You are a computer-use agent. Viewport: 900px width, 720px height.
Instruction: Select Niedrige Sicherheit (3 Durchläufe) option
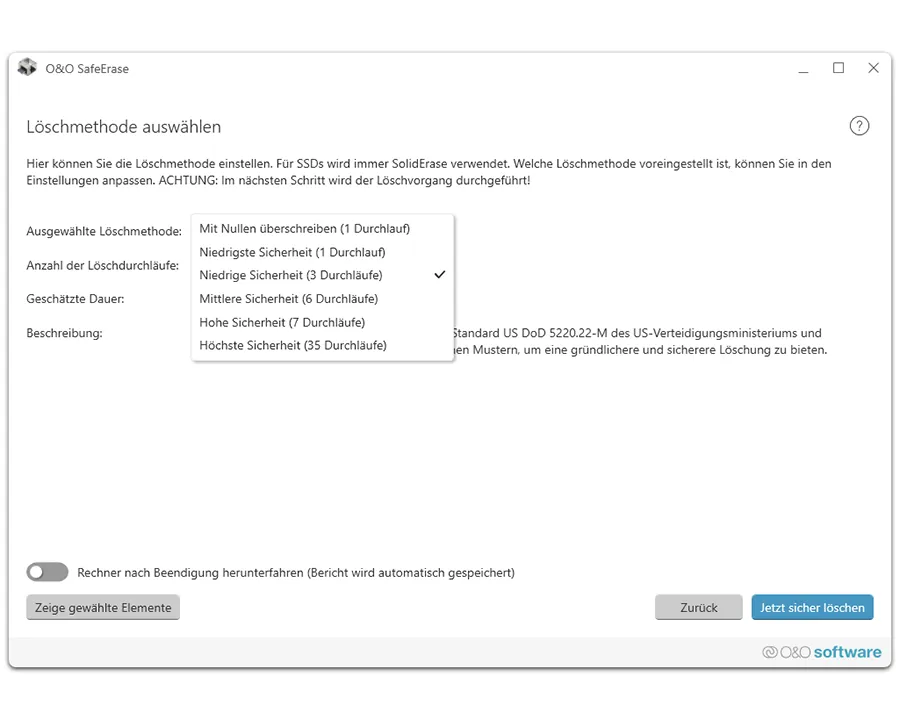[x=323, y=275]
